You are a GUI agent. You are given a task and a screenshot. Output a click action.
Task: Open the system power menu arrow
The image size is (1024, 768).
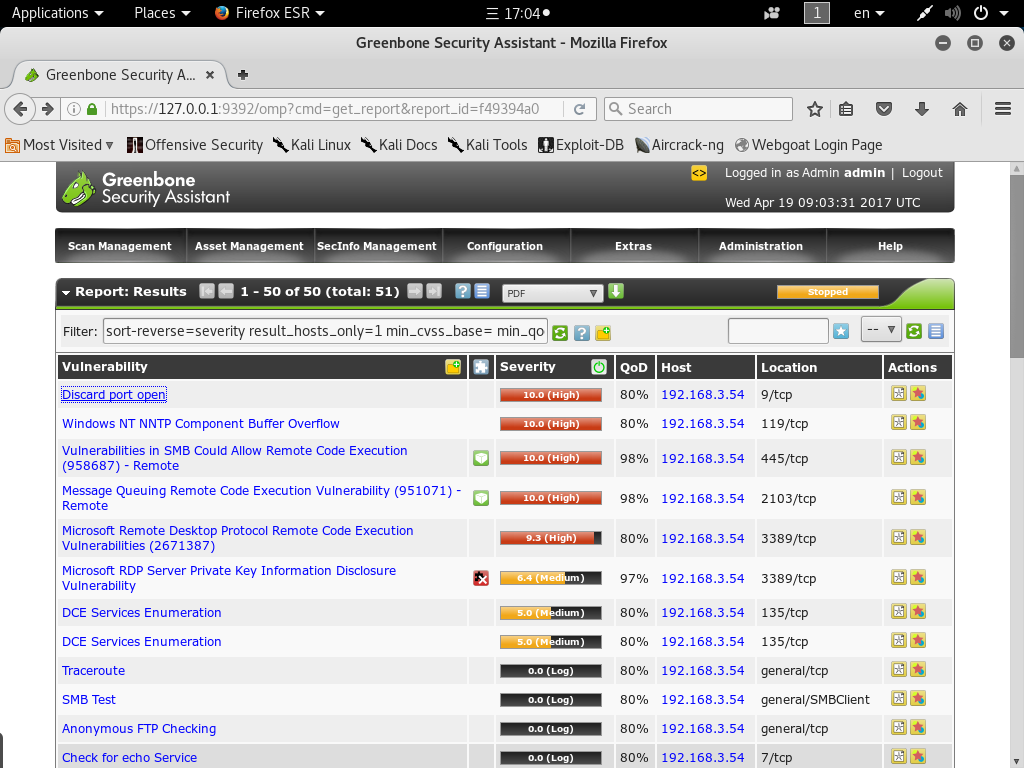pos(1004,13)
